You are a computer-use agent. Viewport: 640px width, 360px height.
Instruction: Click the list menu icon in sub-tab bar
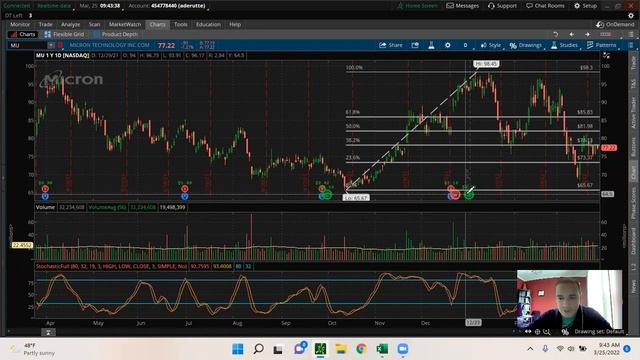pos(631,34)
